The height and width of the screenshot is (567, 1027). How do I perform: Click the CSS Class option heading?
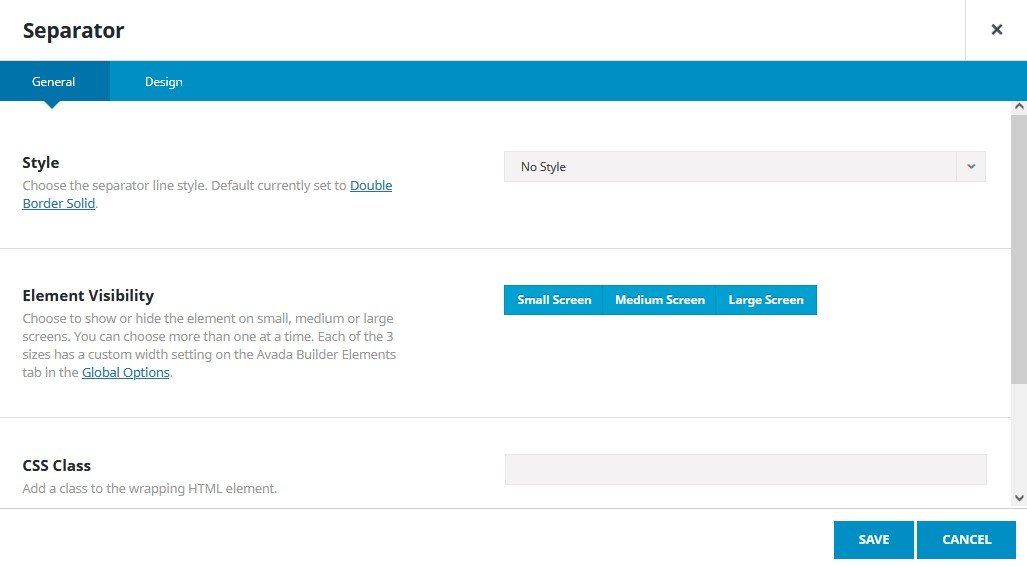click(57, 466)
